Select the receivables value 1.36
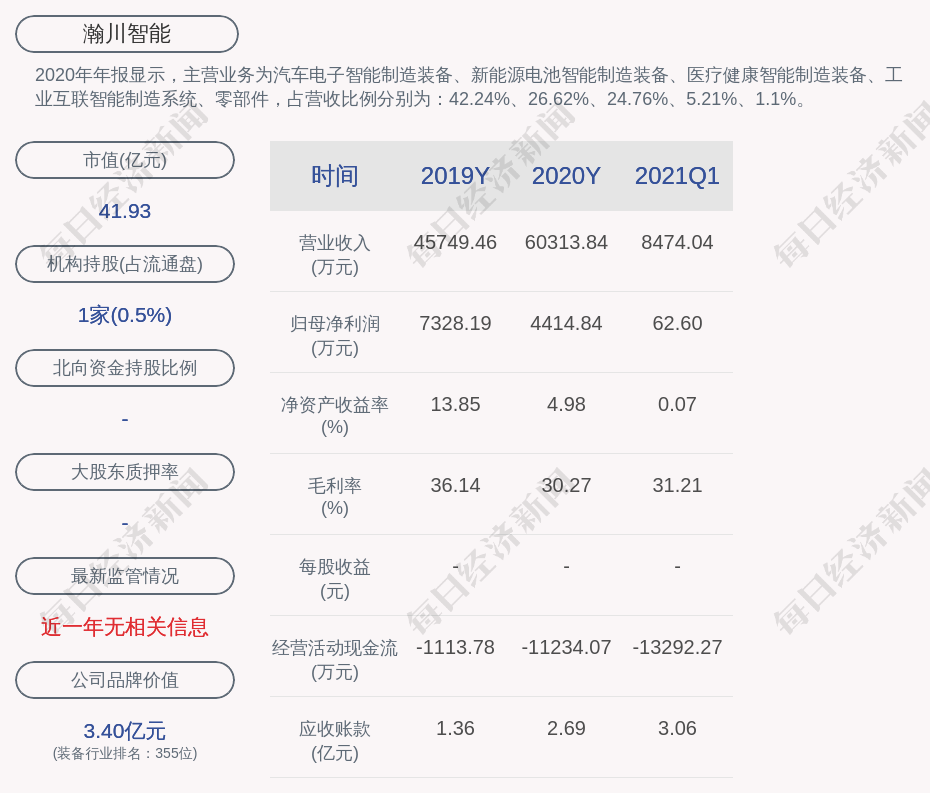This screenshot has height=793, width=930. (x=455, y=728)
